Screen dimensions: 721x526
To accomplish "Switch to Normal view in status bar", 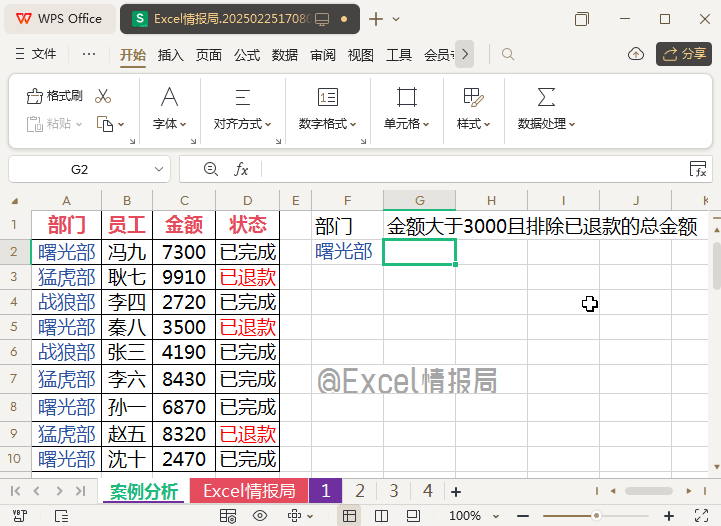I will 349,516.
